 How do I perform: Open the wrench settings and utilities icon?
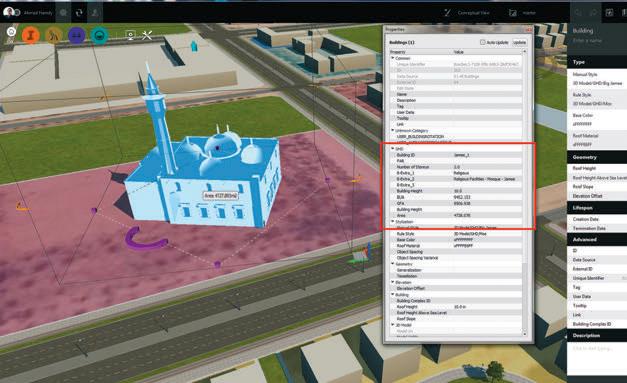tap(147, 35)
